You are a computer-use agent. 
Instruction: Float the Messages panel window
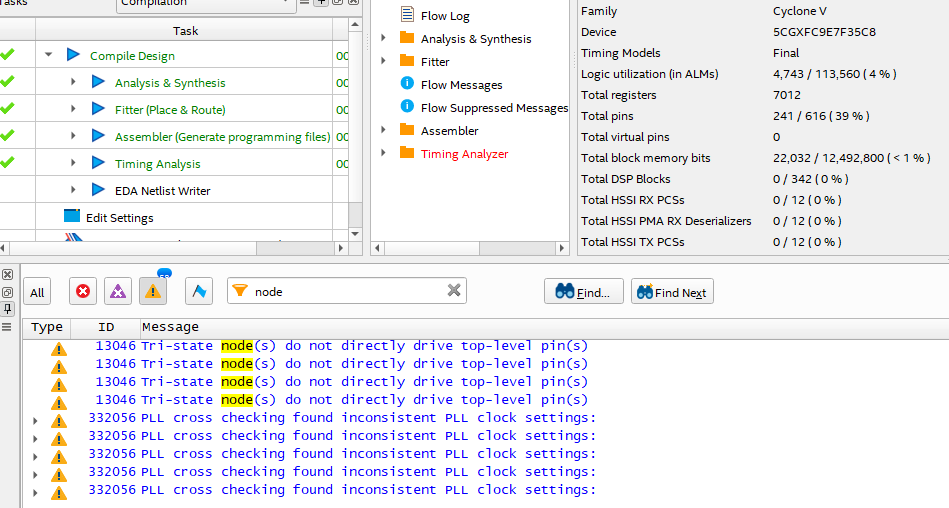(x=7, y=292)
